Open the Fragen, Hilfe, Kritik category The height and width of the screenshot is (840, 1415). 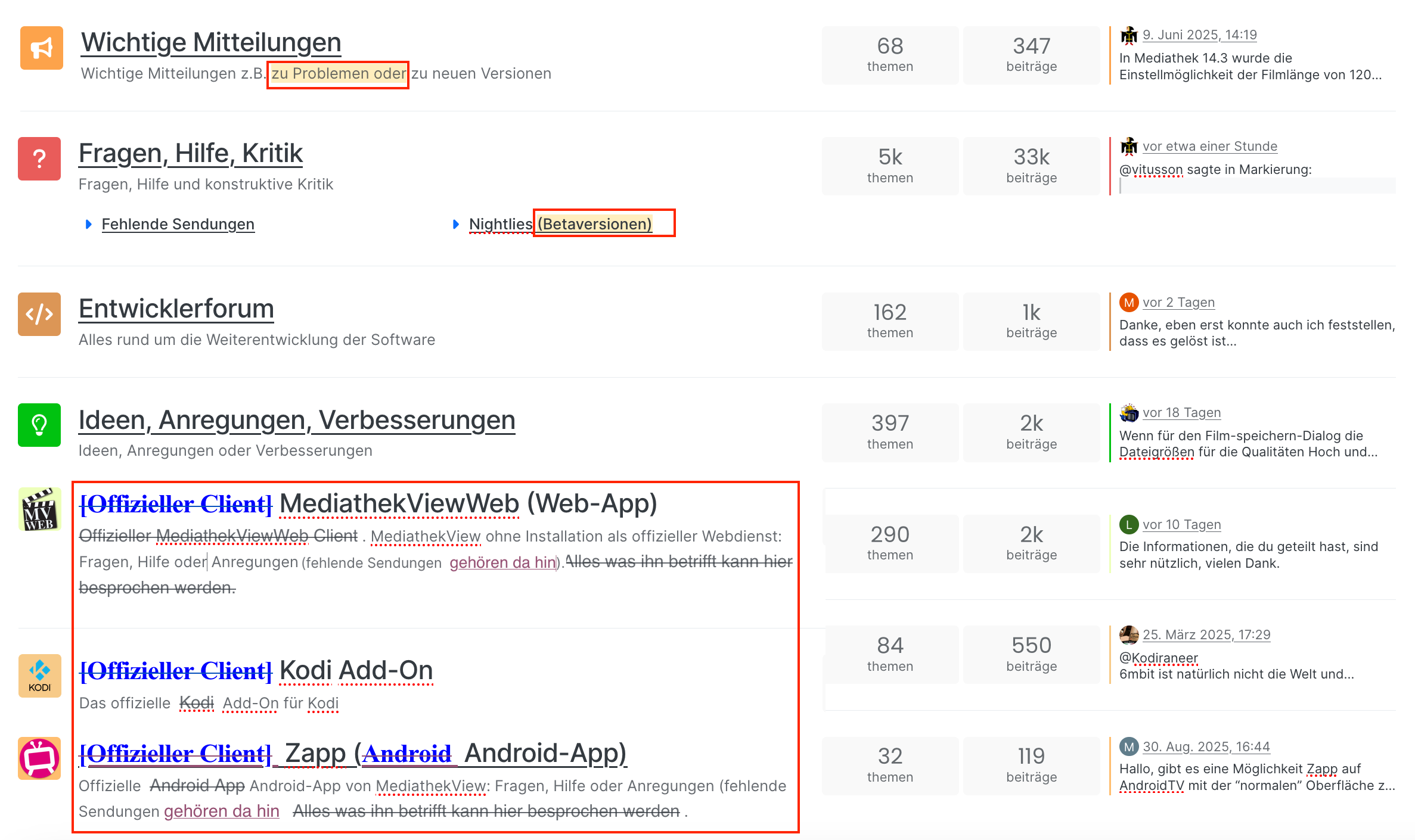pyautogui.click(x=191, y=153)
